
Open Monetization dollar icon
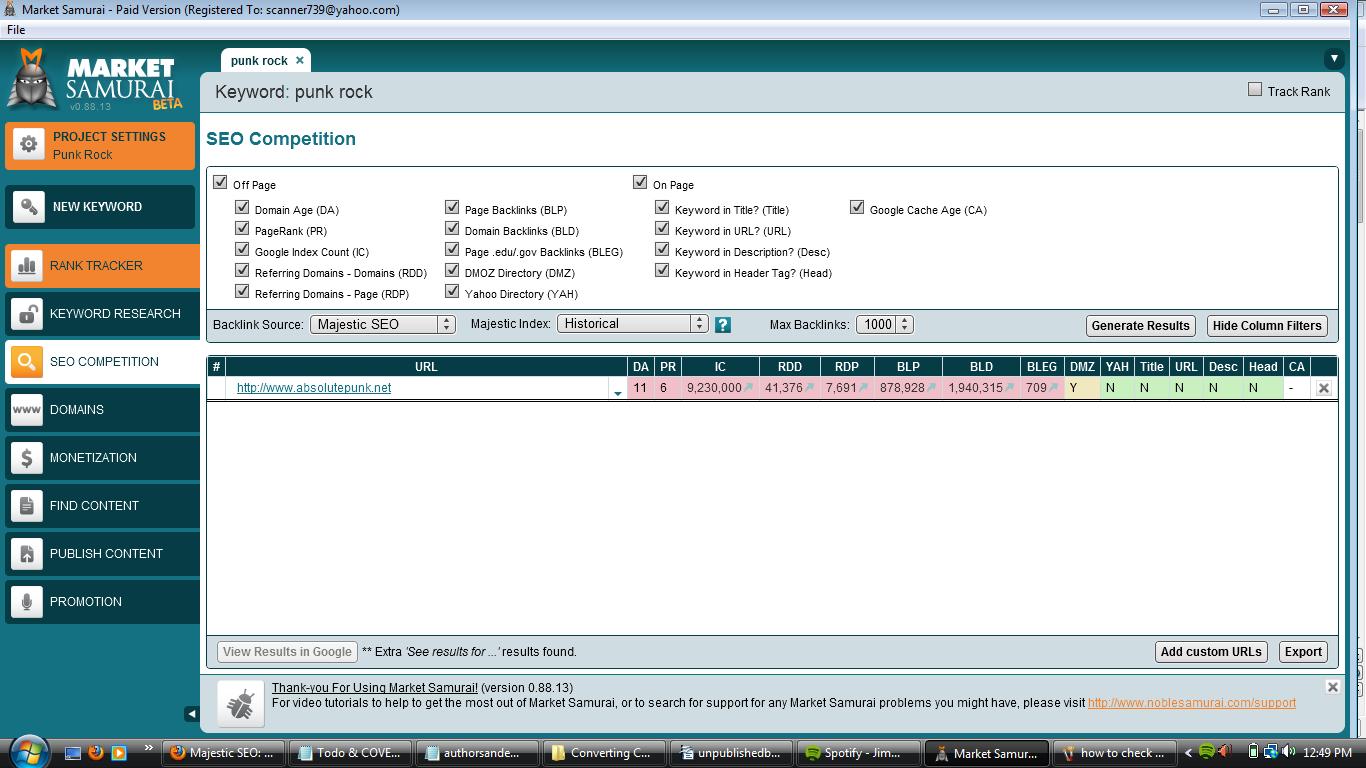26,458
